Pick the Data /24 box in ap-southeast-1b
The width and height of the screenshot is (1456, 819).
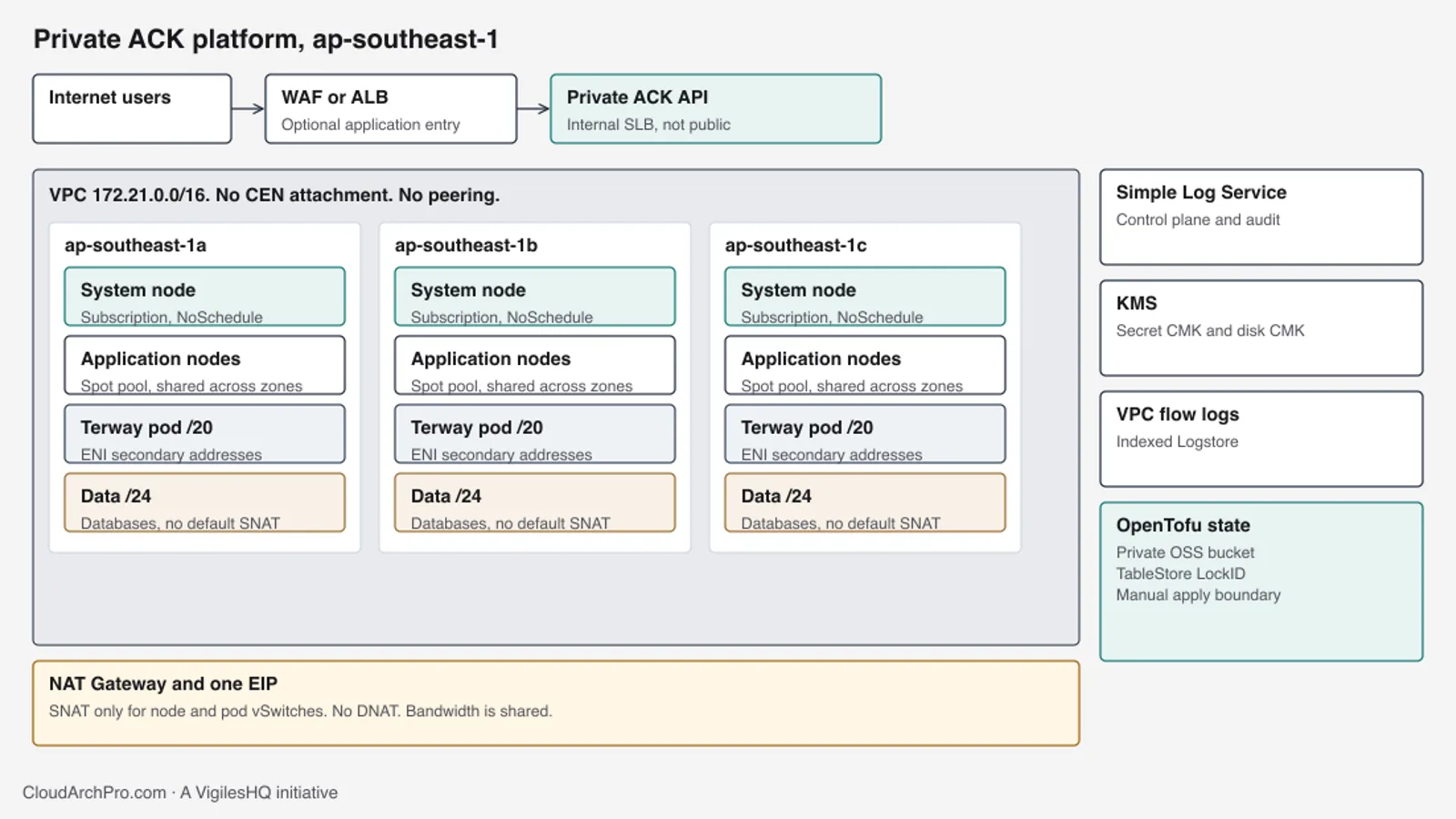point(535,502)
